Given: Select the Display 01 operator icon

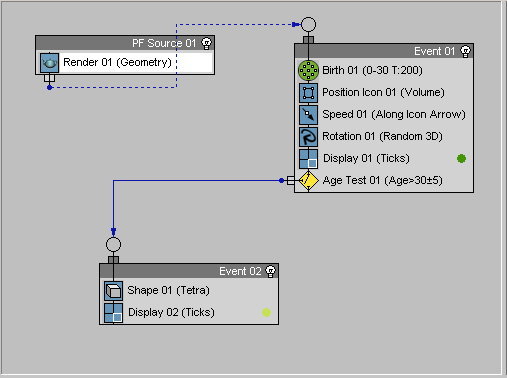Looking at the screenshot, I should [308, 159].
